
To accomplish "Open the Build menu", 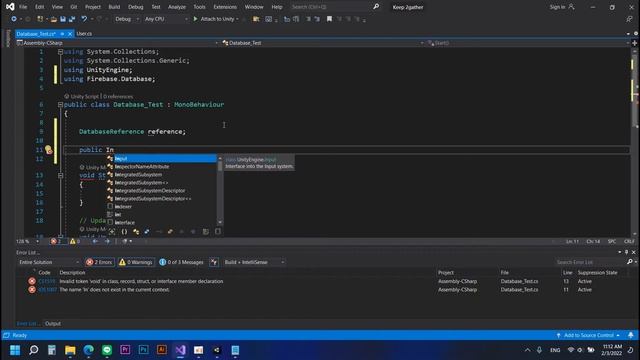I will (x=114, y=7).
